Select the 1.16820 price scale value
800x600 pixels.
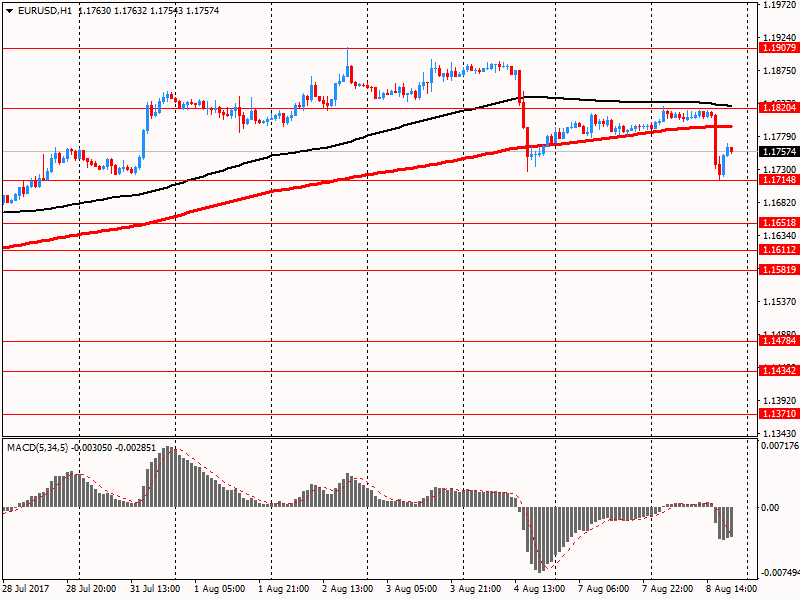tap(780, 203)
